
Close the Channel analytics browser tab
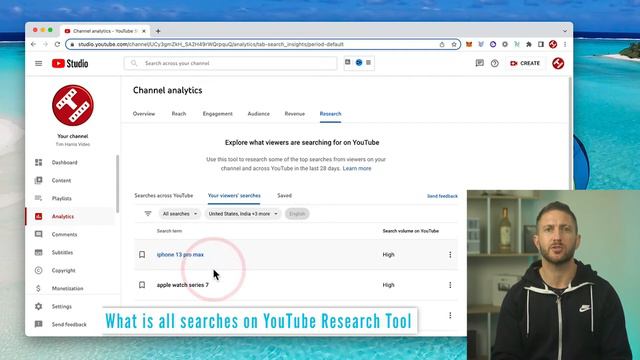point(144,31)
